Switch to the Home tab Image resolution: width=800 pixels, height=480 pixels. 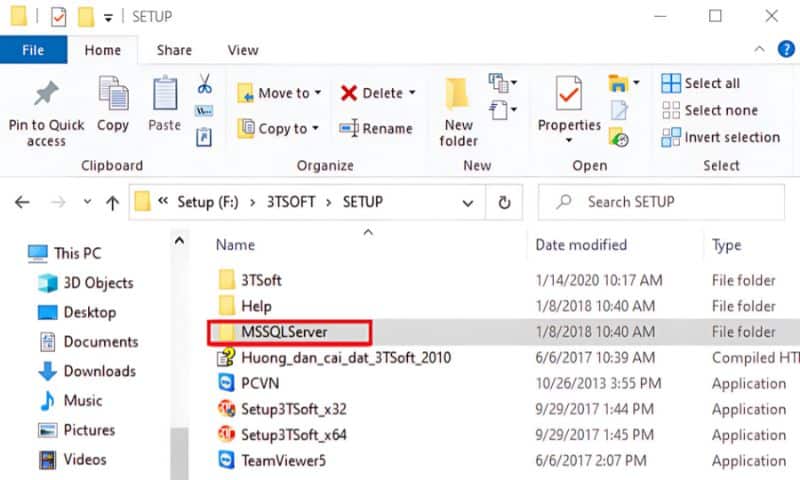tap(103, 50)
